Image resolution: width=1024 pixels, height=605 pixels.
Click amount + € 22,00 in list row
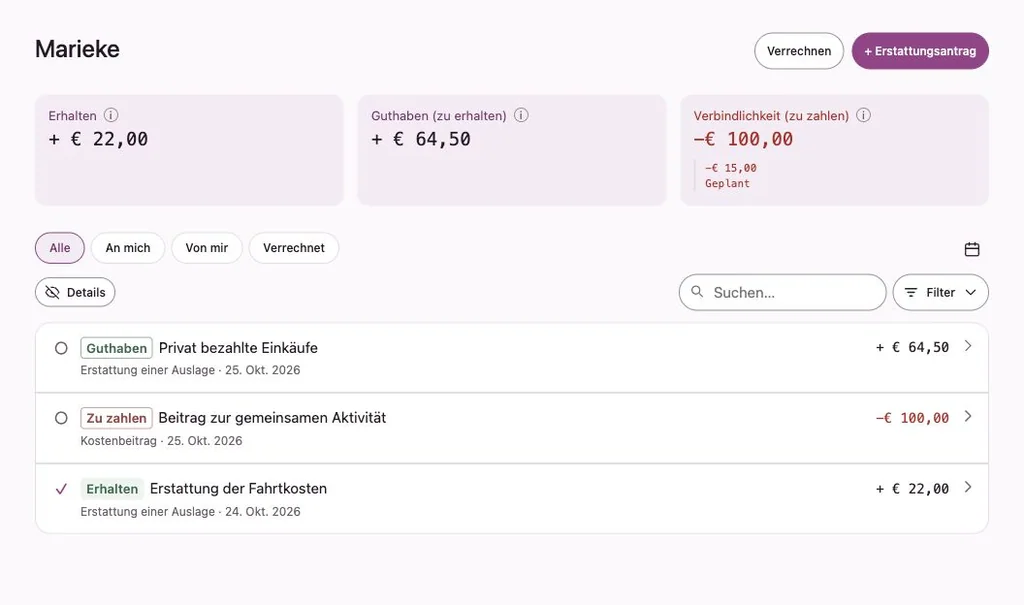tap(912, 489)
